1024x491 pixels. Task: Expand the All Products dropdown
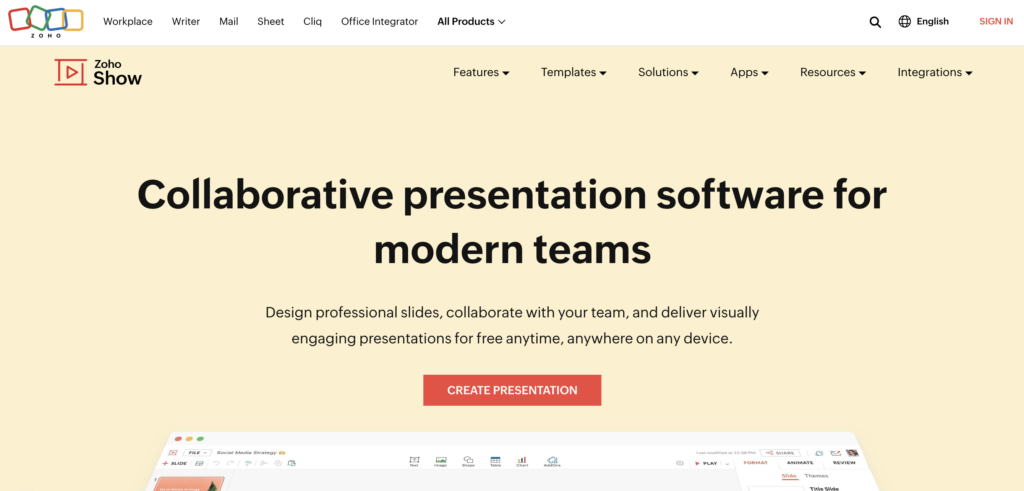click(471, 22)
